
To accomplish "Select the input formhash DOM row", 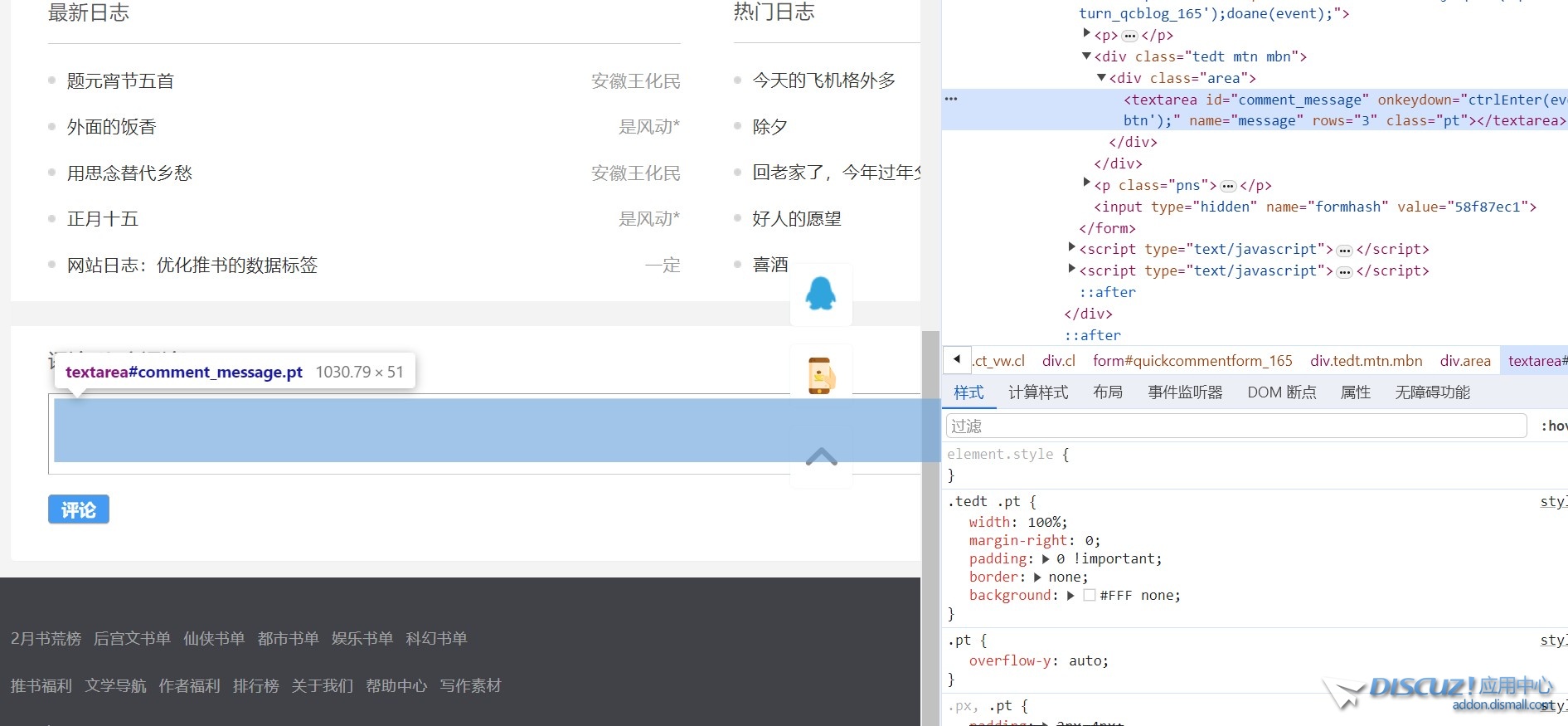I will [x=1315, y=207].
